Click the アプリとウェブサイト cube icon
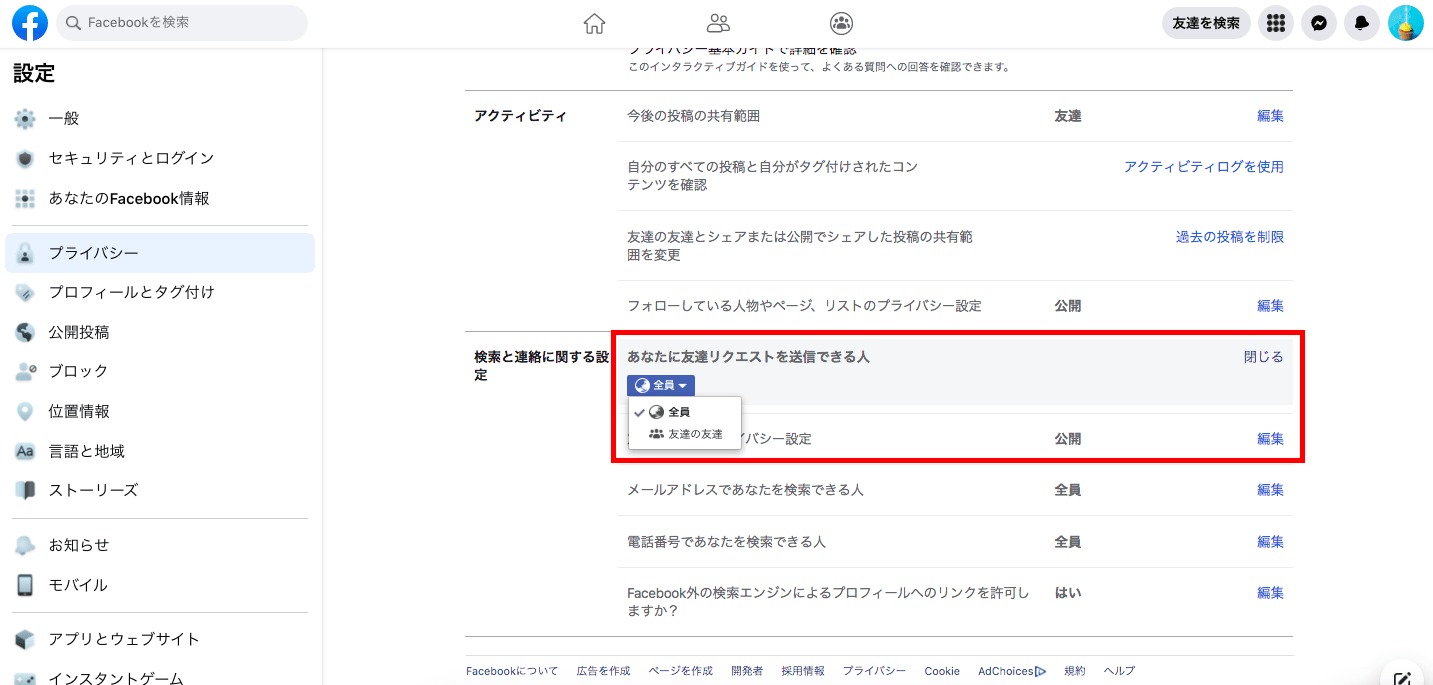This screenshot has height=685, width=1433. [x=25, y=640]
